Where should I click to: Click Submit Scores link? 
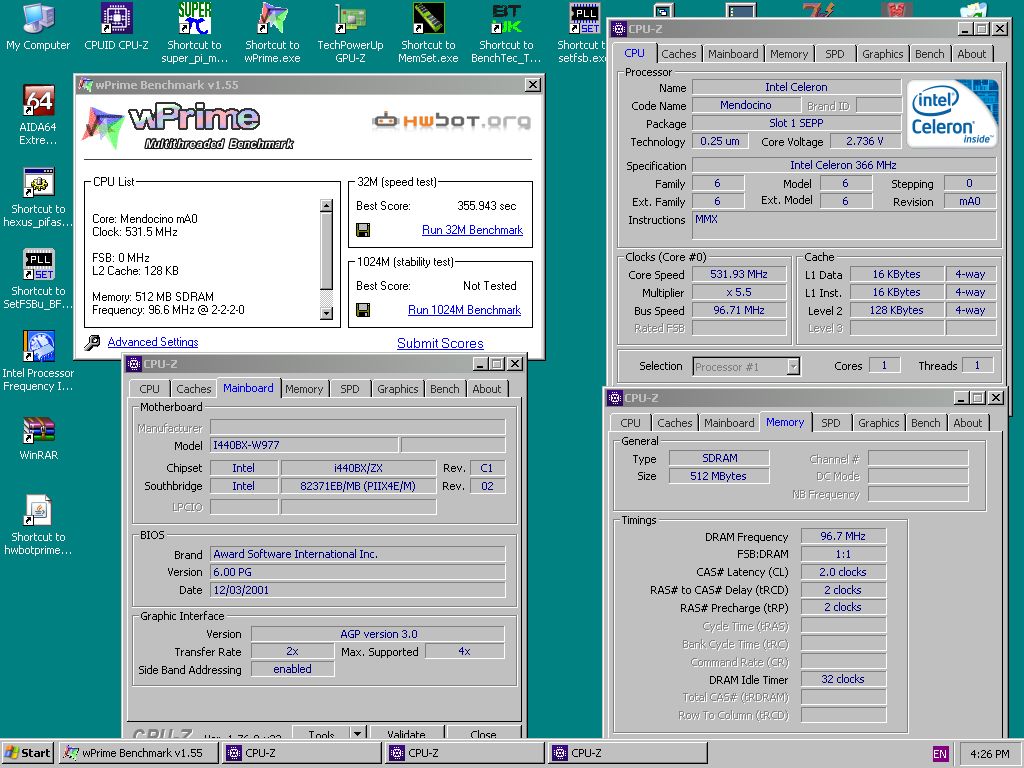tap(440, 344)
